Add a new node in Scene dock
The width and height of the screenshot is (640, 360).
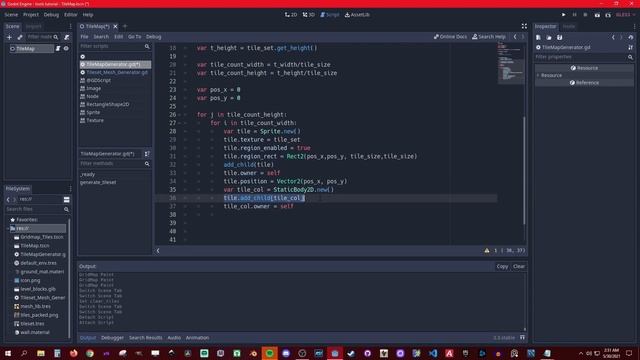point(9,37)
